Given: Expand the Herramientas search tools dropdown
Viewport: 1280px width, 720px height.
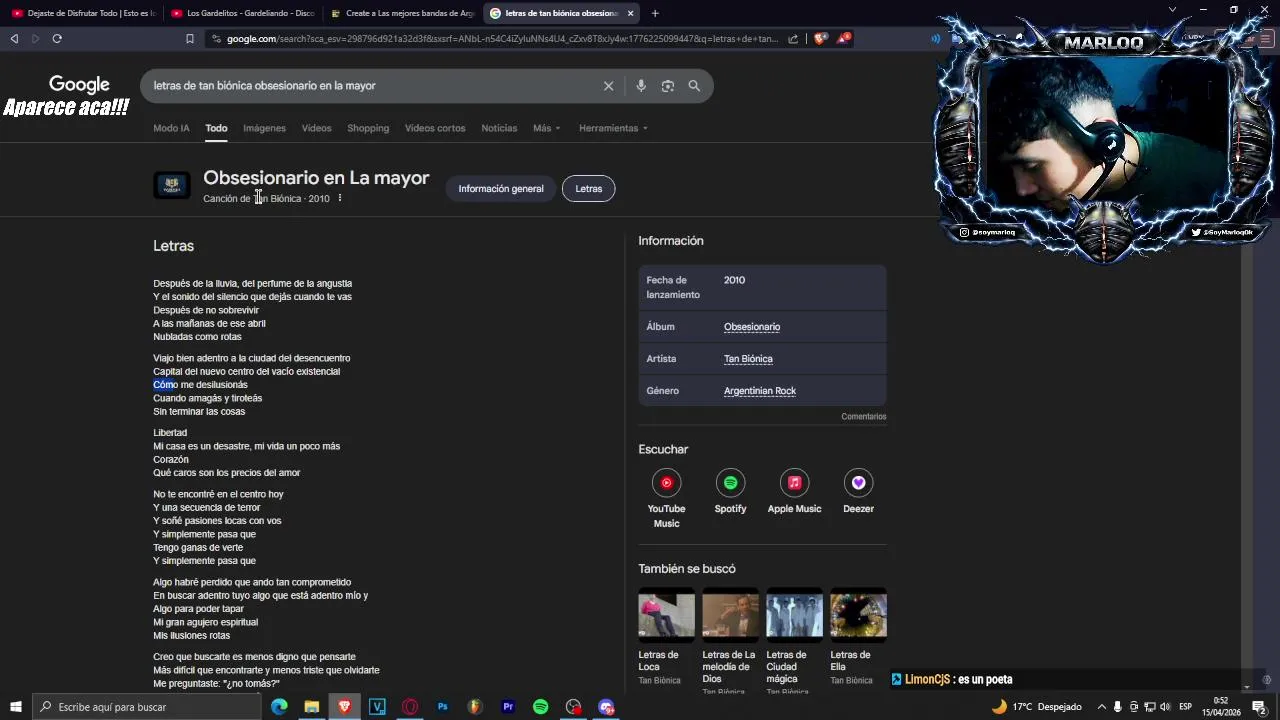Looking at the screenshot, I should point(613,128).
